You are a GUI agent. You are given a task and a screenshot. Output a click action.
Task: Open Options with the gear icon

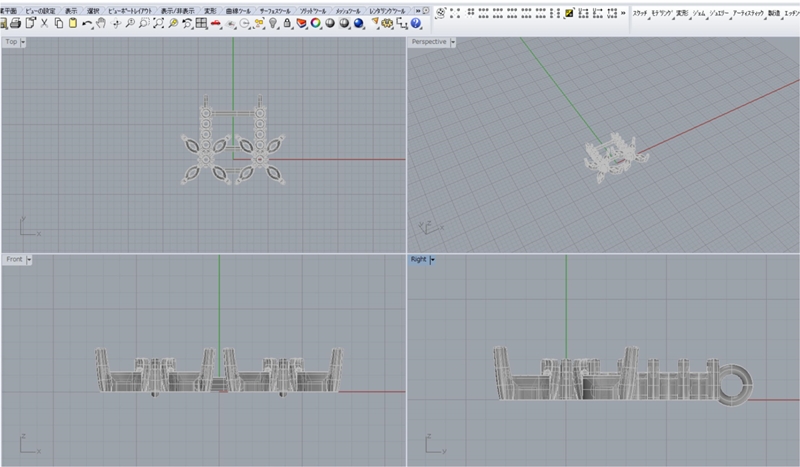point(388,23)
